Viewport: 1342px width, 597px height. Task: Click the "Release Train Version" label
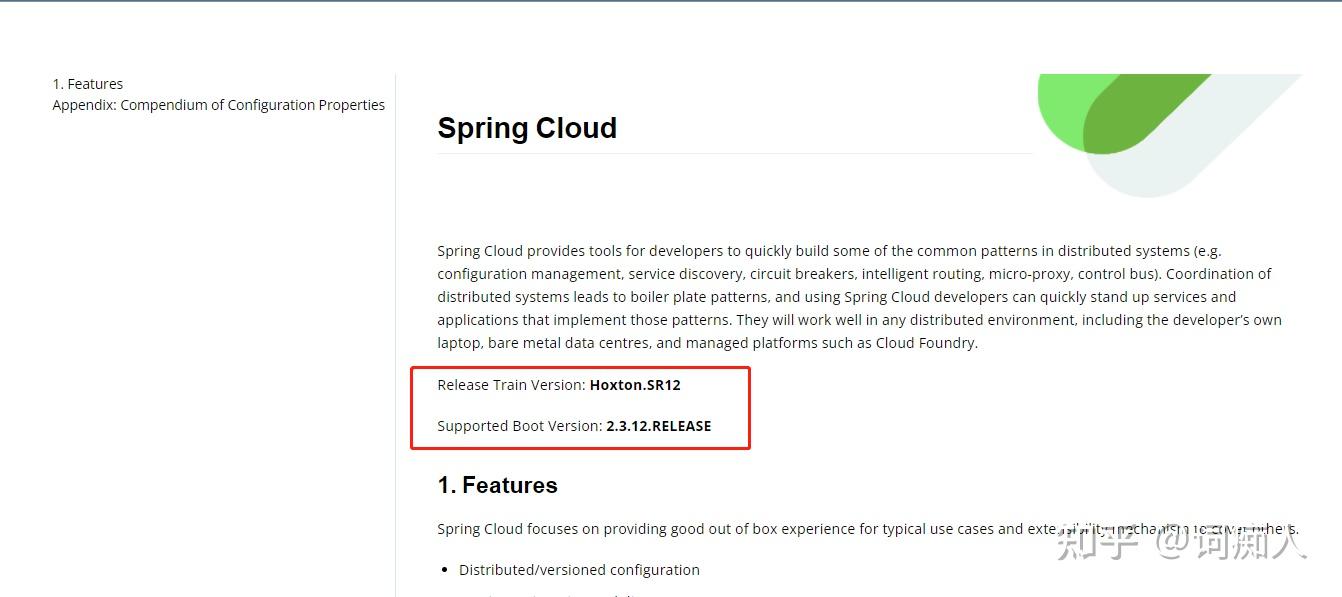(x=511, y=385)
